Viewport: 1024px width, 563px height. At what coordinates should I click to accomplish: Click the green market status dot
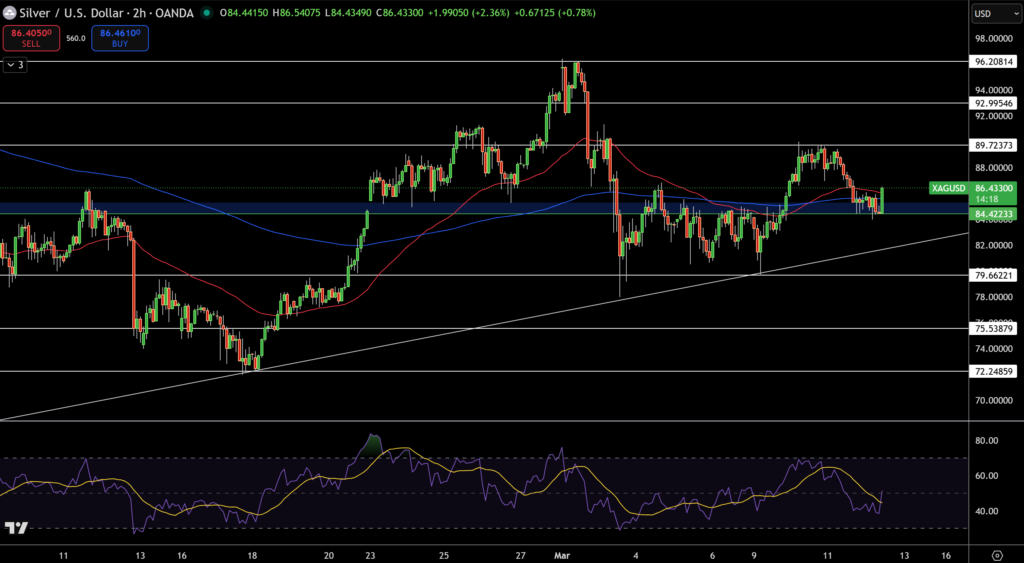point(206,13)
